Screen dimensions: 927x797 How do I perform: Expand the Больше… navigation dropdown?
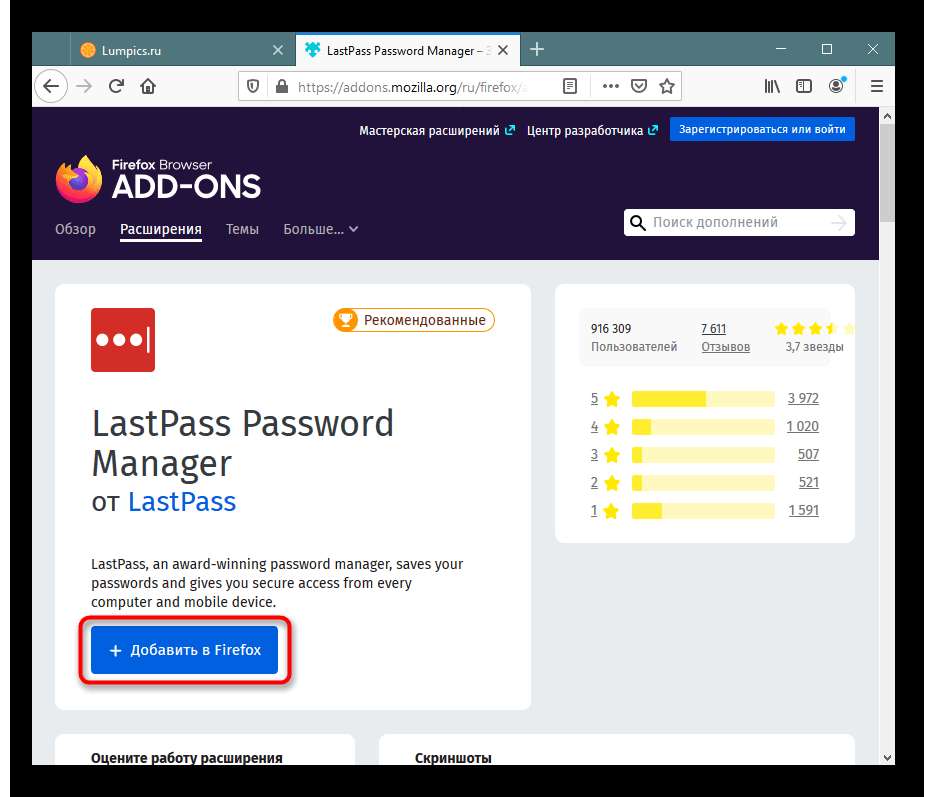point(320,229)
